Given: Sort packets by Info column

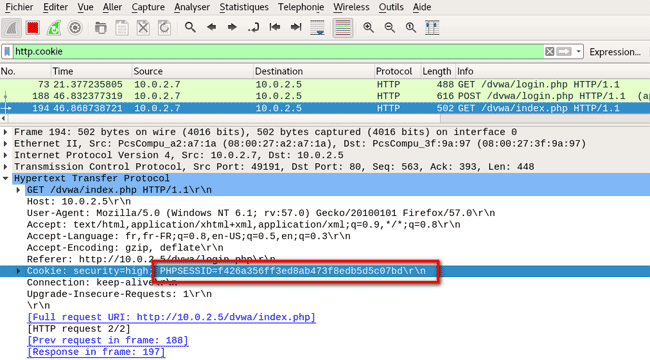Looking at the screenshot, I should point(553,71).
